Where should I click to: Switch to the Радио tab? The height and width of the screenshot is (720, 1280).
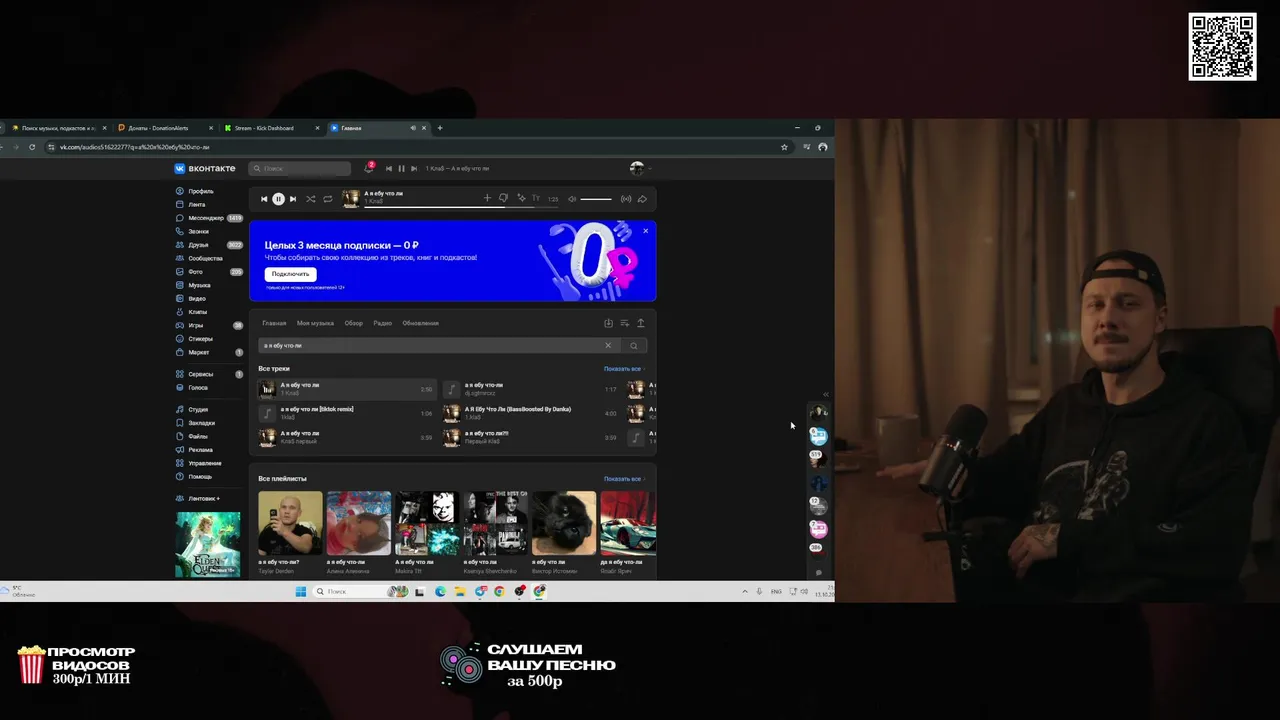click(x=382, y=323)
